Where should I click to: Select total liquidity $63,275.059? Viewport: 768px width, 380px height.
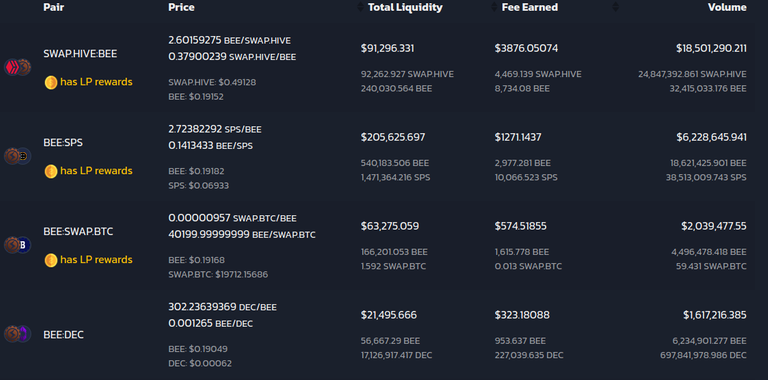[x=390, y=226]
